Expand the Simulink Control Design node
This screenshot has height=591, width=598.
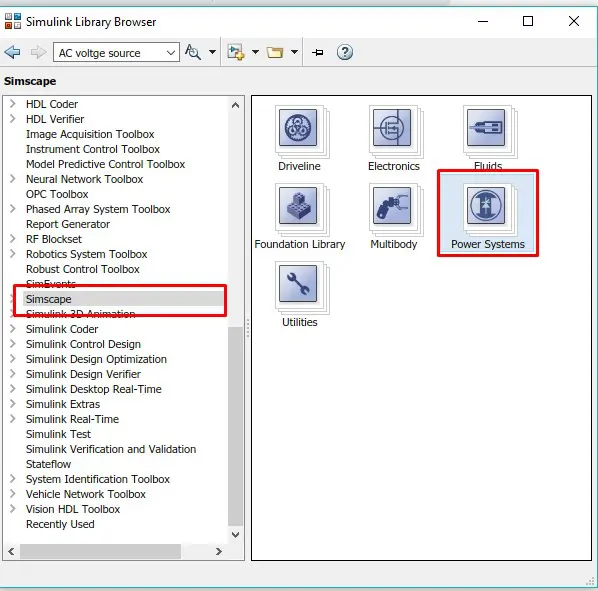click(13, 344)
